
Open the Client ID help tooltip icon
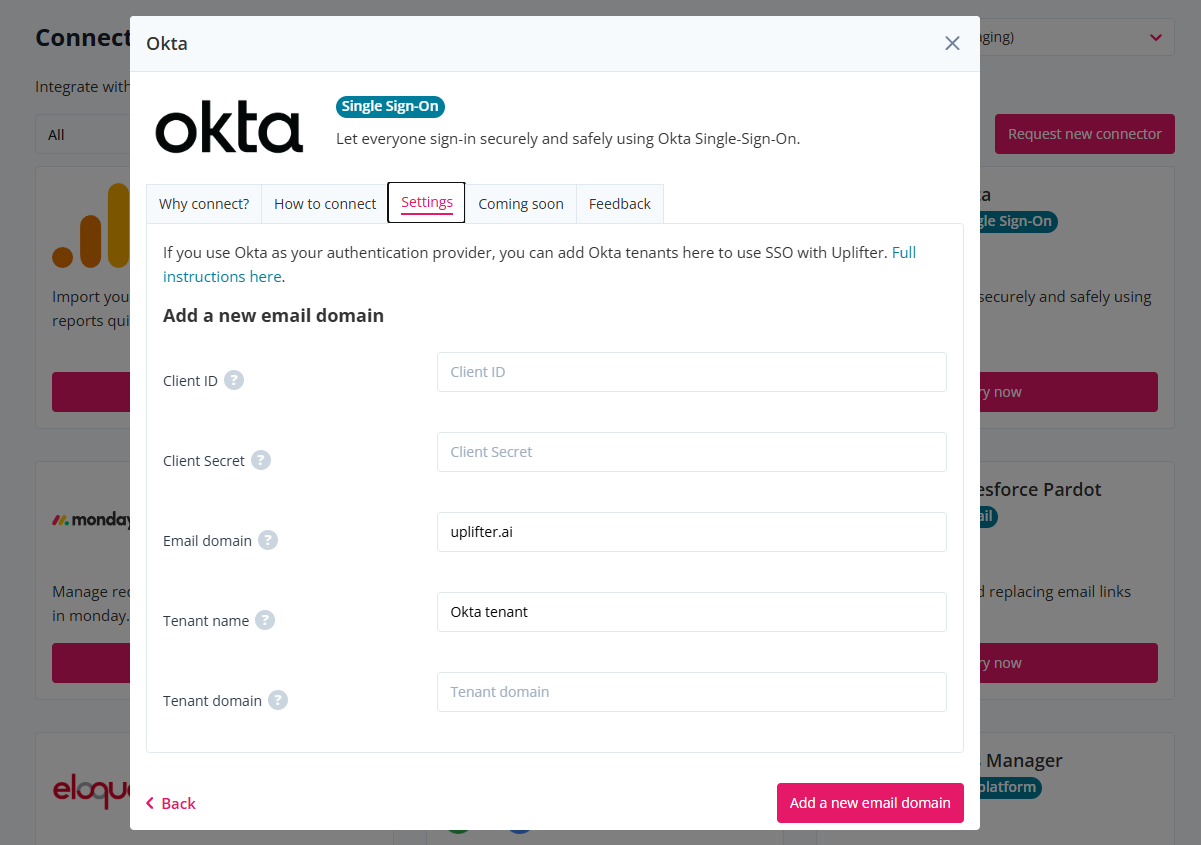click(x=233, y=380)
